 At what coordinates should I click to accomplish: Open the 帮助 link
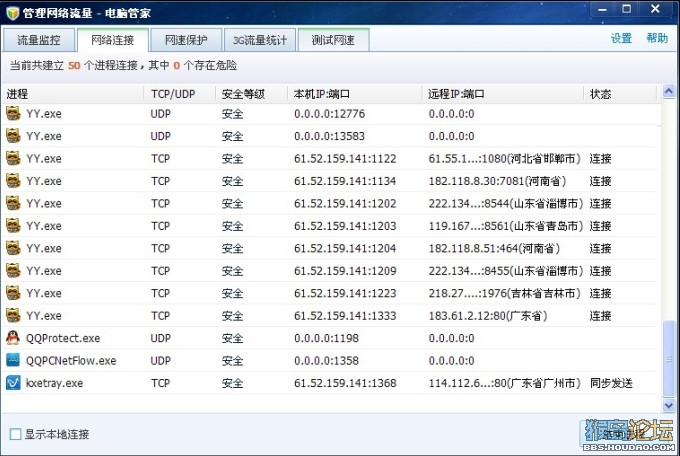(657, 38)
